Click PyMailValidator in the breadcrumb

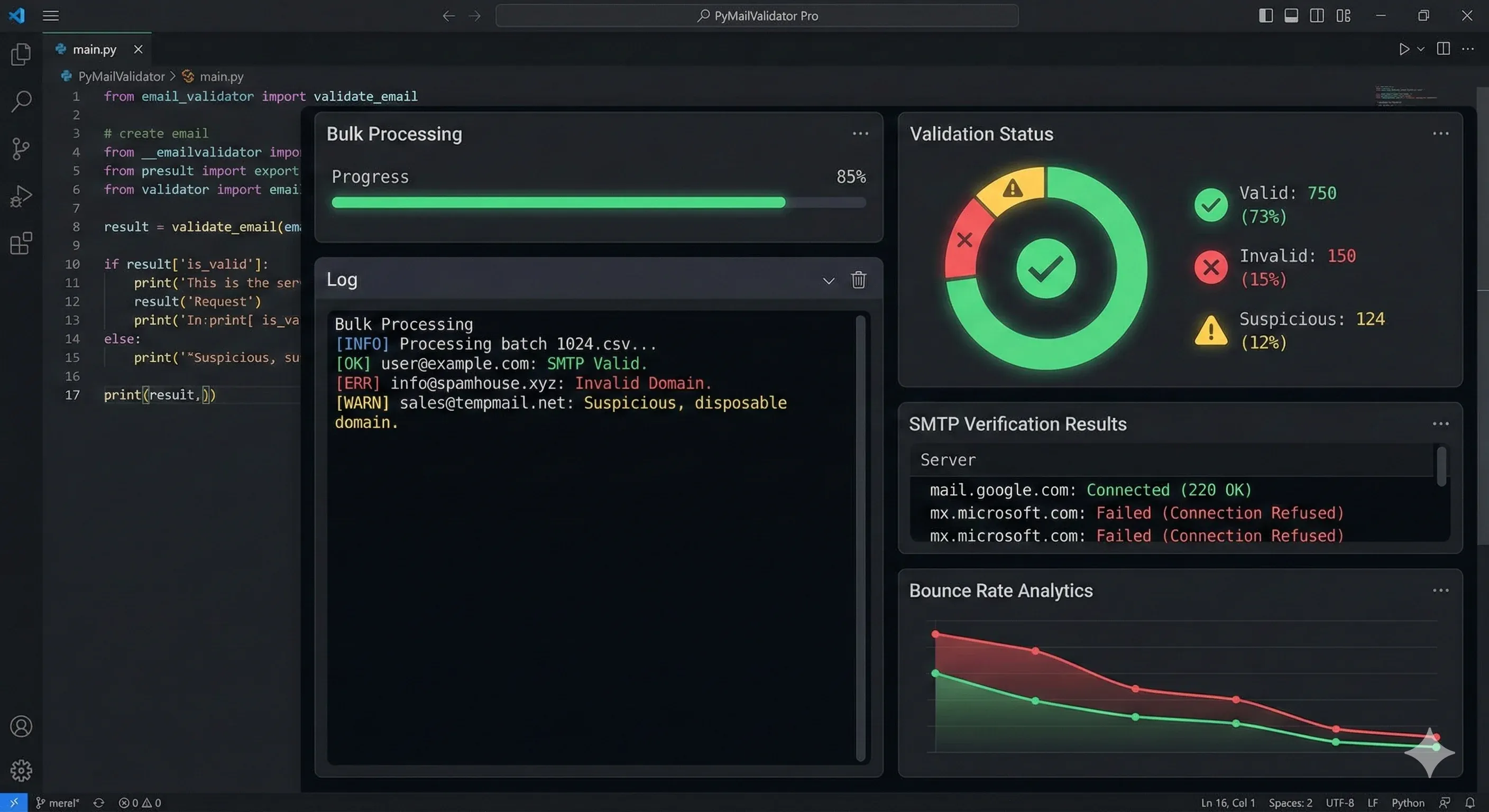(122, 76)
